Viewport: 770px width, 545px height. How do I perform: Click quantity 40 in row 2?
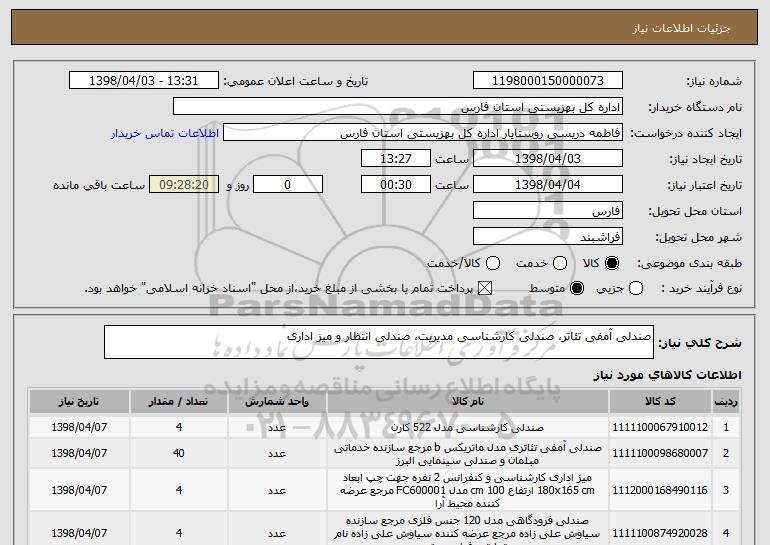179,453
